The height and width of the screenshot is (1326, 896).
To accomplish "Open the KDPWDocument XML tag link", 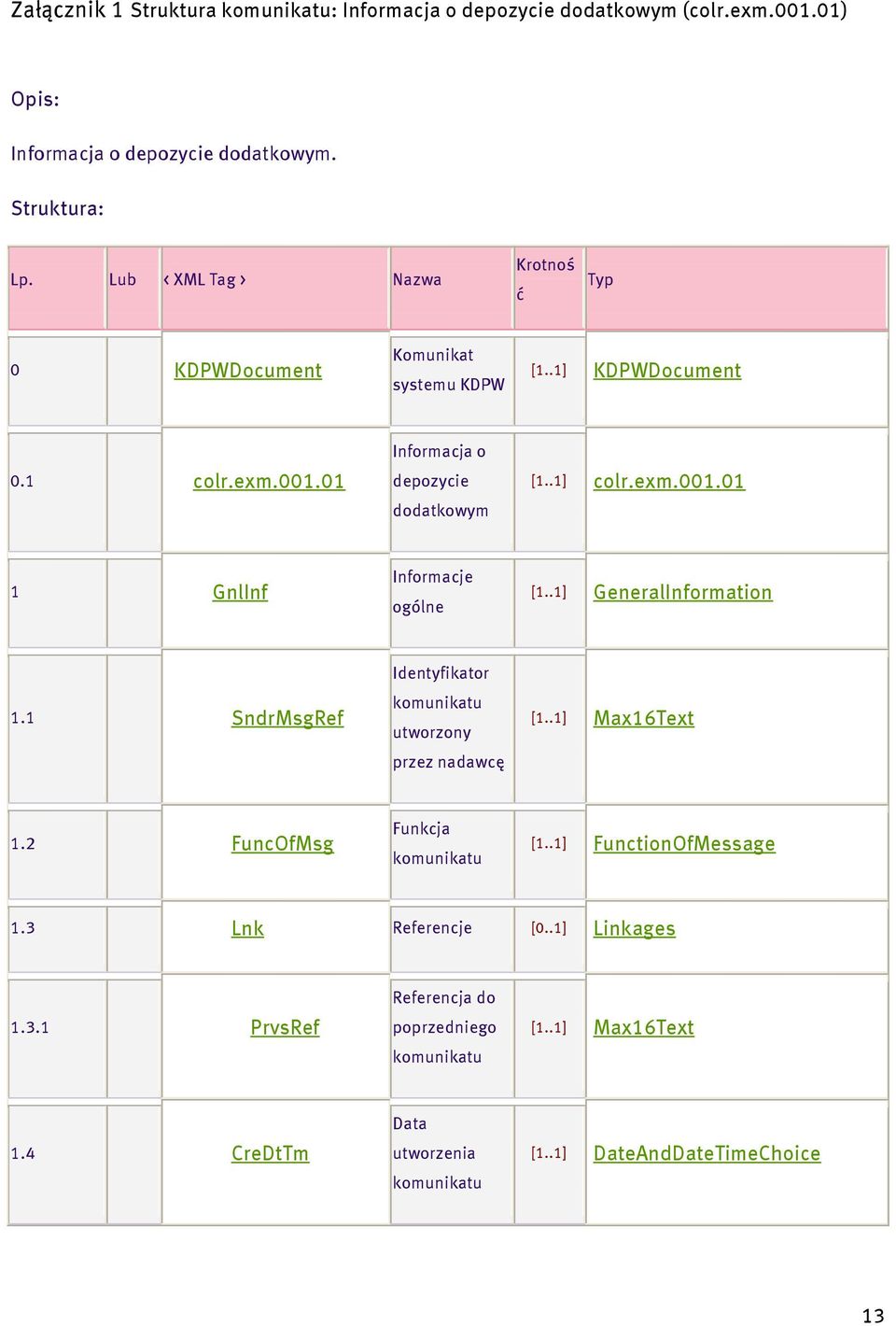I will tap(247, 371).
